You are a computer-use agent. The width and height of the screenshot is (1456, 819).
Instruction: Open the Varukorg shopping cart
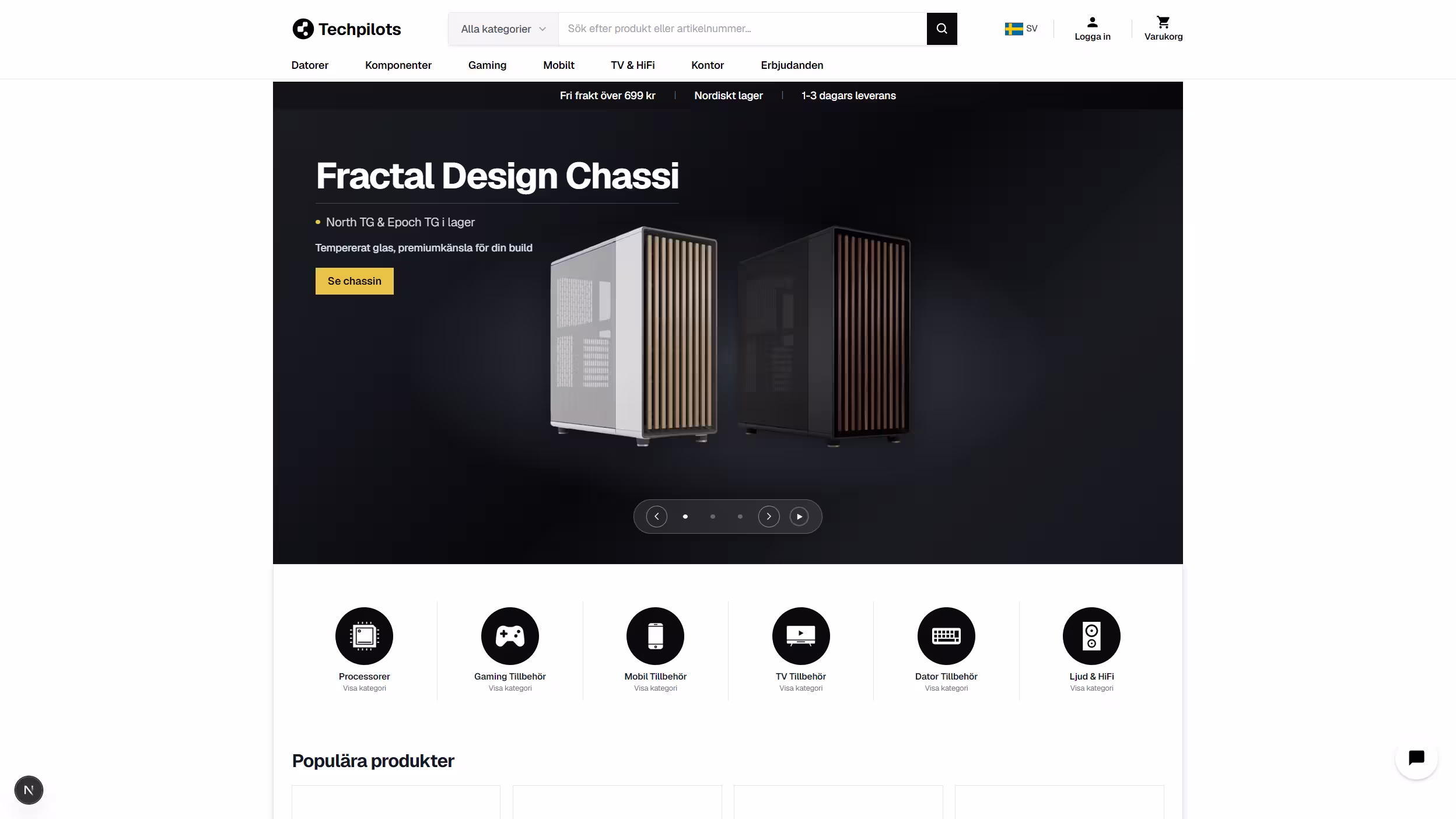1163,29
